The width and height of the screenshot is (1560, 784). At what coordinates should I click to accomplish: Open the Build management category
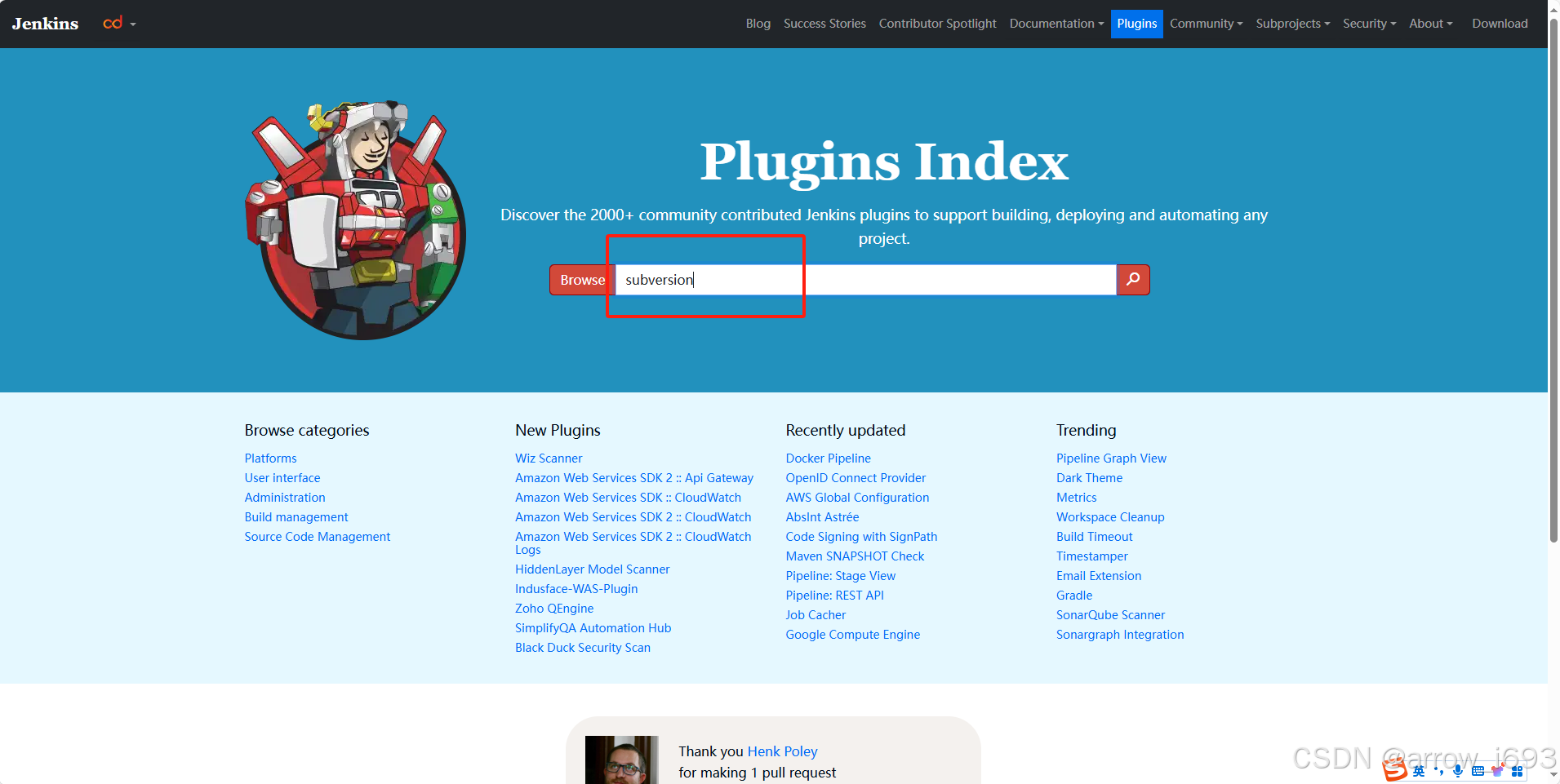click(296, 517)
